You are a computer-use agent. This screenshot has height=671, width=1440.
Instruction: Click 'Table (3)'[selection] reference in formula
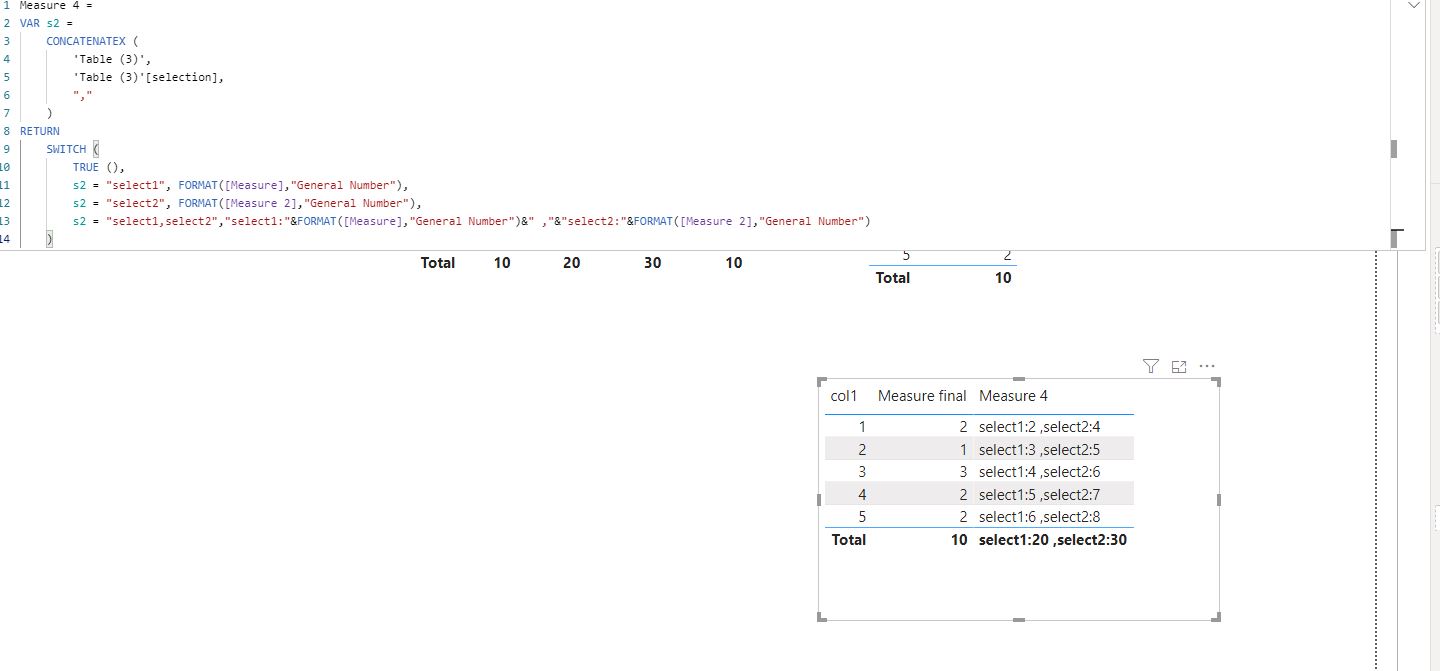point(149,77)
